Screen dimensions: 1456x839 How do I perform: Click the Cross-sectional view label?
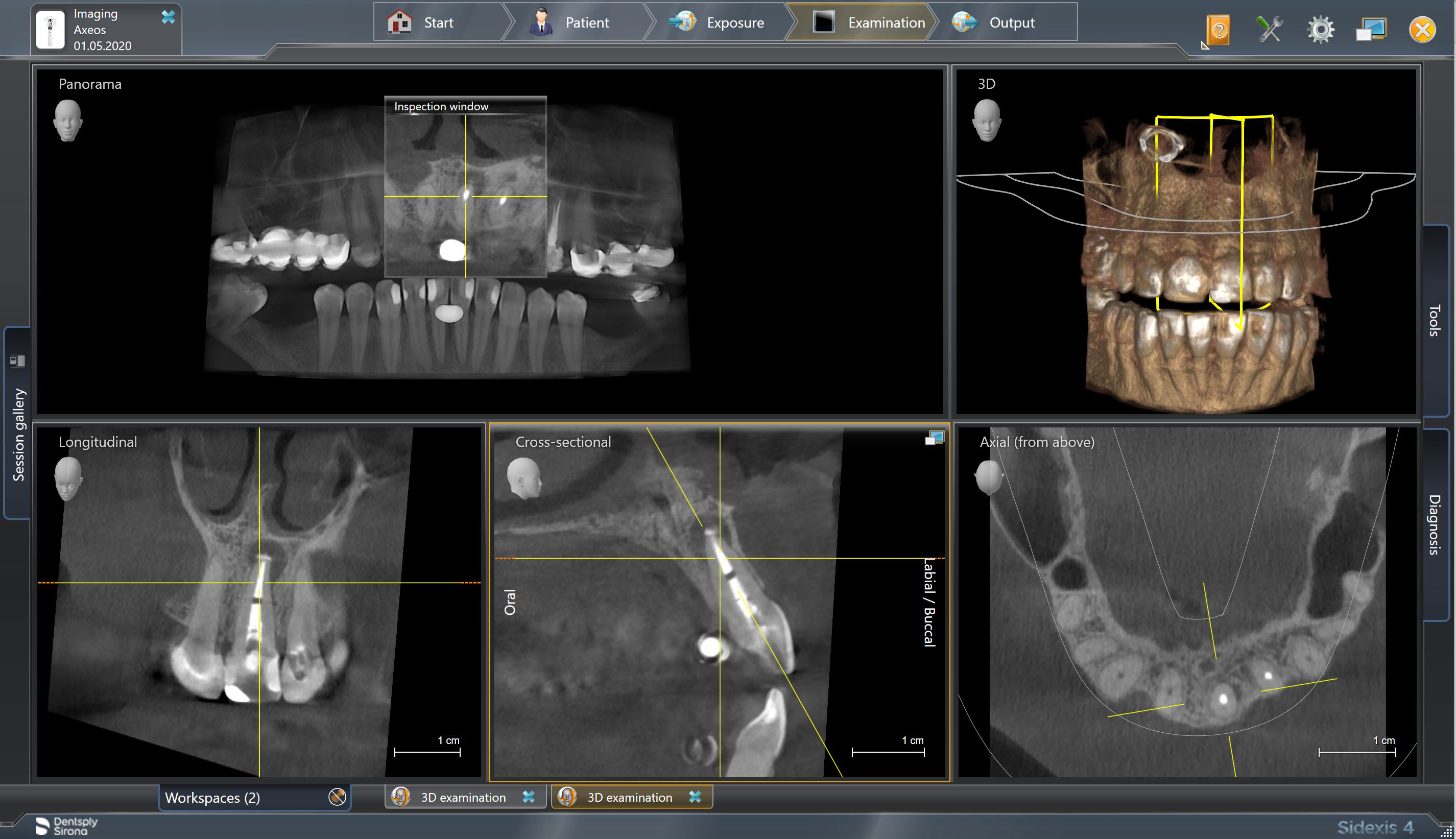click(563, 442)
